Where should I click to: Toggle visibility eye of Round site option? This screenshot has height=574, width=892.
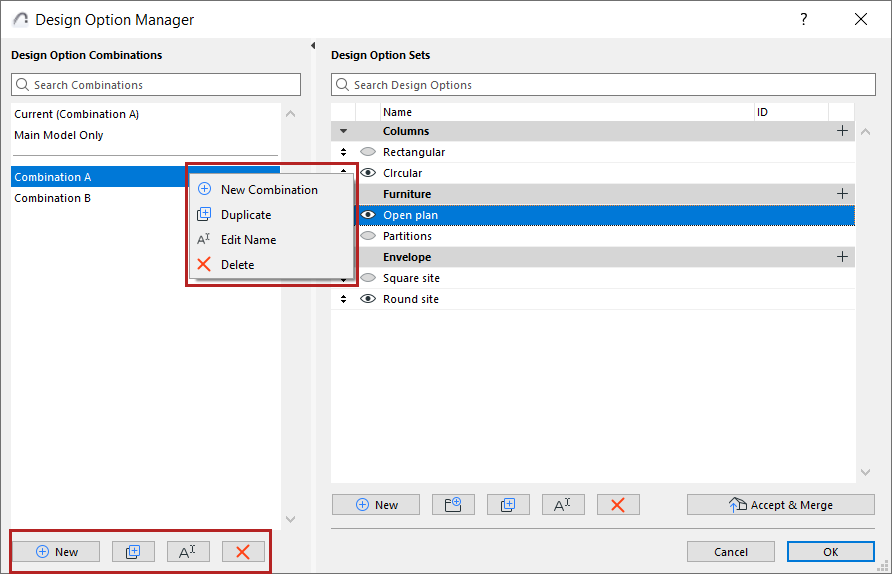click(368, 299)
